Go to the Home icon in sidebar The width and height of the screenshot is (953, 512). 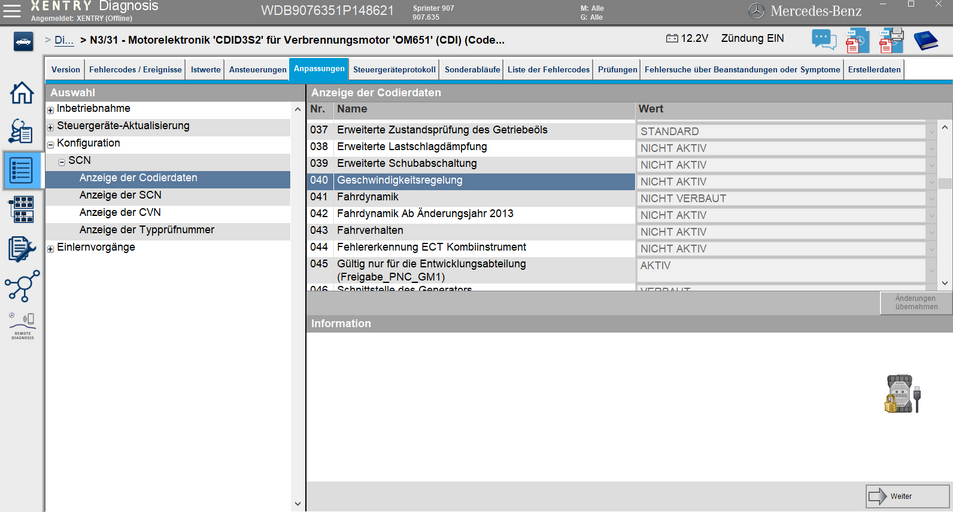(x=22, y=93)
